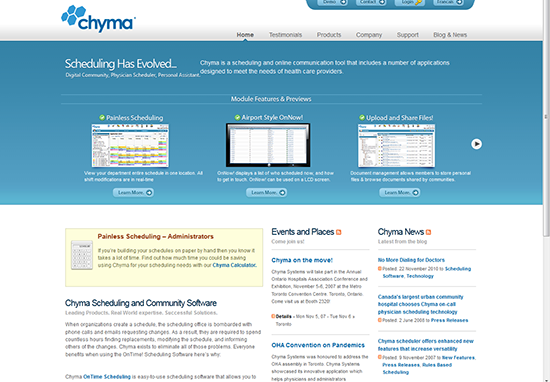Open the Events and Places RSS feed icon

pos(338,232)
